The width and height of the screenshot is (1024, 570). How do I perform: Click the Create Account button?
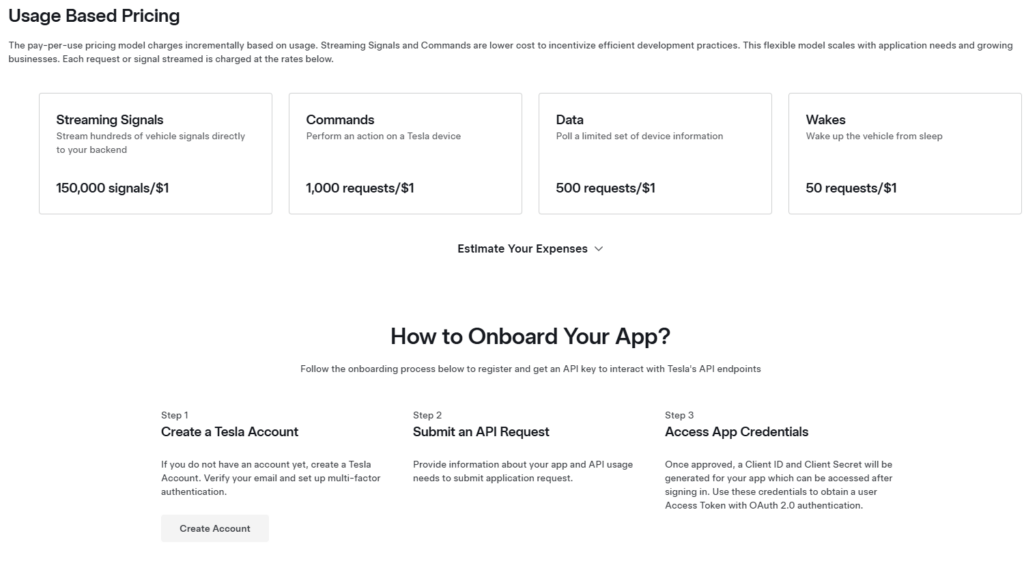(215, 528)
